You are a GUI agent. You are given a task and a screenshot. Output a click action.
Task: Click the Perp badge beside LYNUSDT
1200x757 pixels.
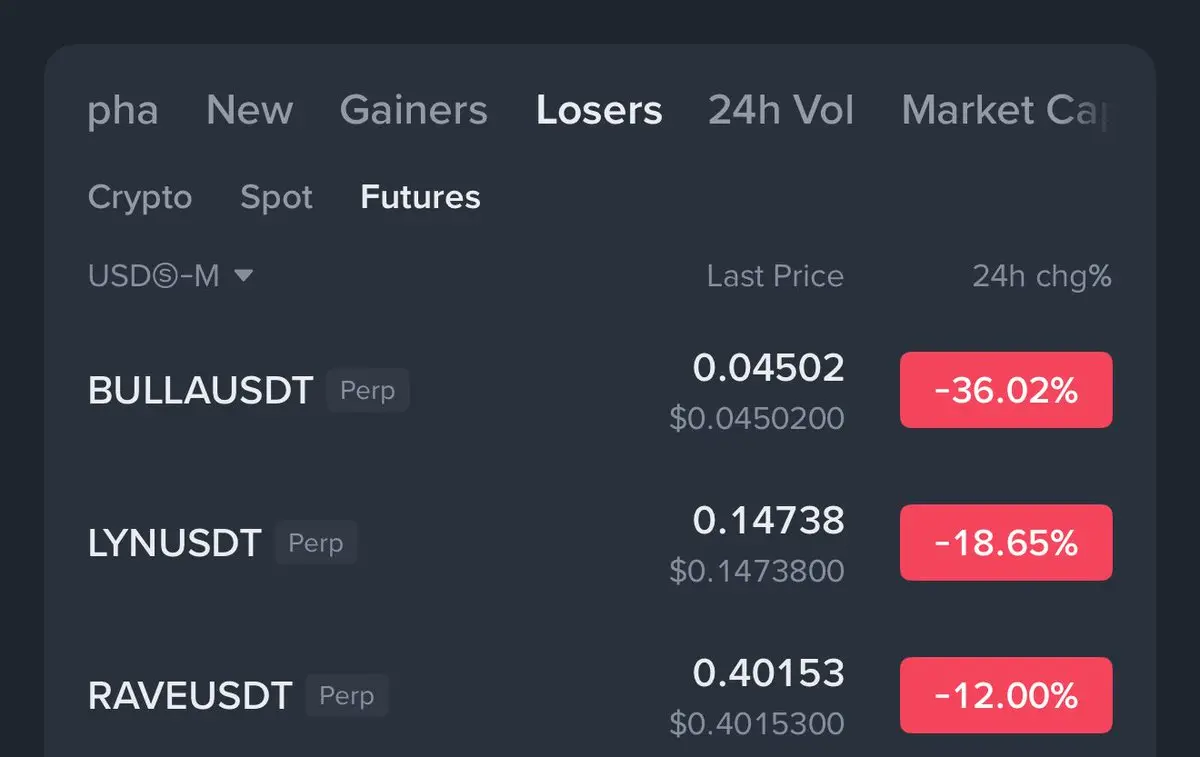(x=316, y=543)
